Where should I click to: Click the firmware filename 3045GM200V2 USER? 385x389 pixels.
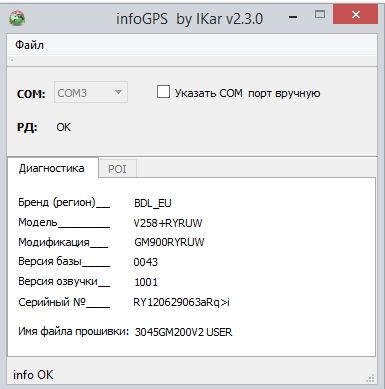tap(183, 332)
